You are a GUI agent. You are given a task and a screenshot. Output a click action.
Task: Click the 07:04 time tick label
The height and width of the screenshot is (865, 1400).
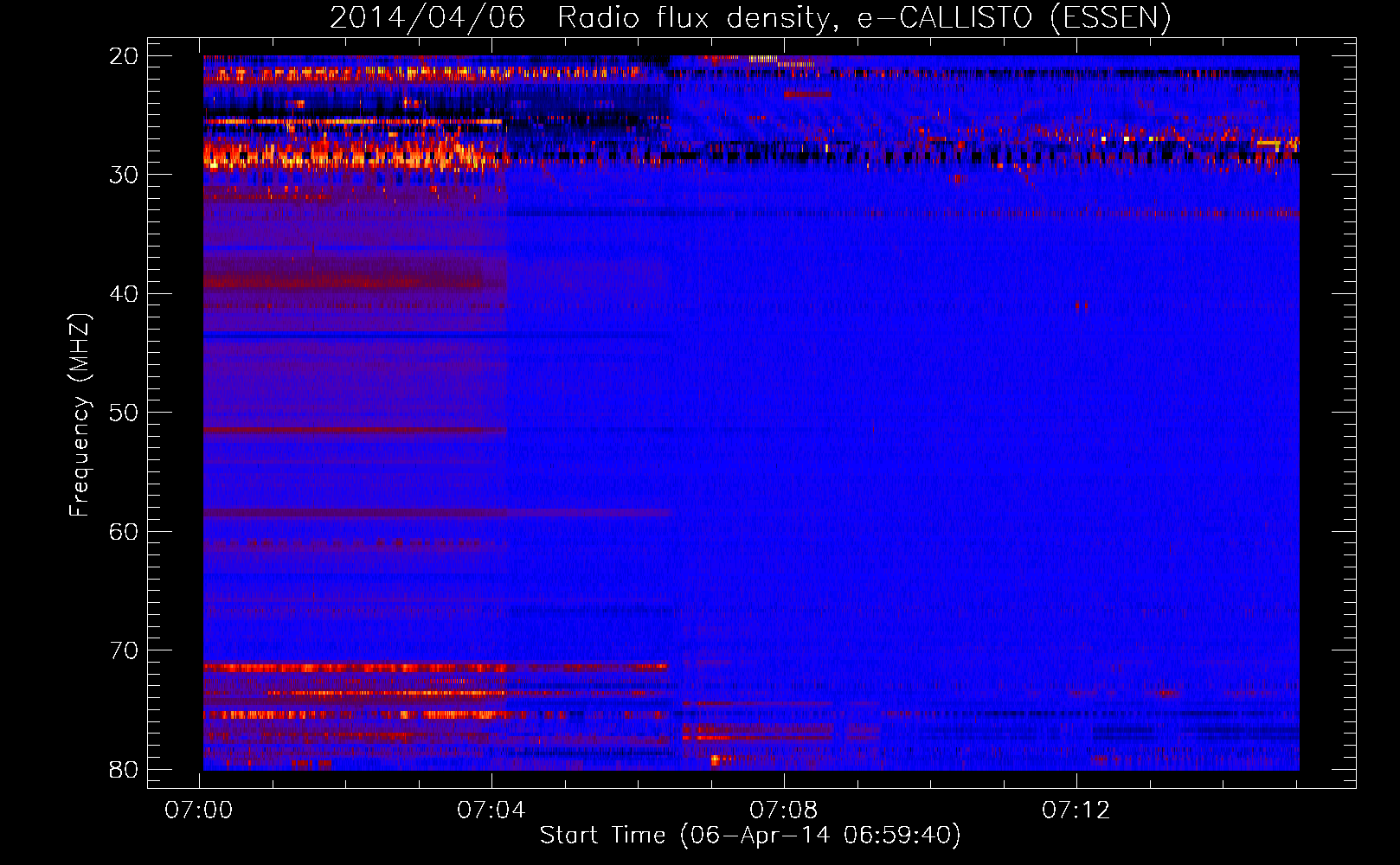pyautogui.click(x=491, y=811)
